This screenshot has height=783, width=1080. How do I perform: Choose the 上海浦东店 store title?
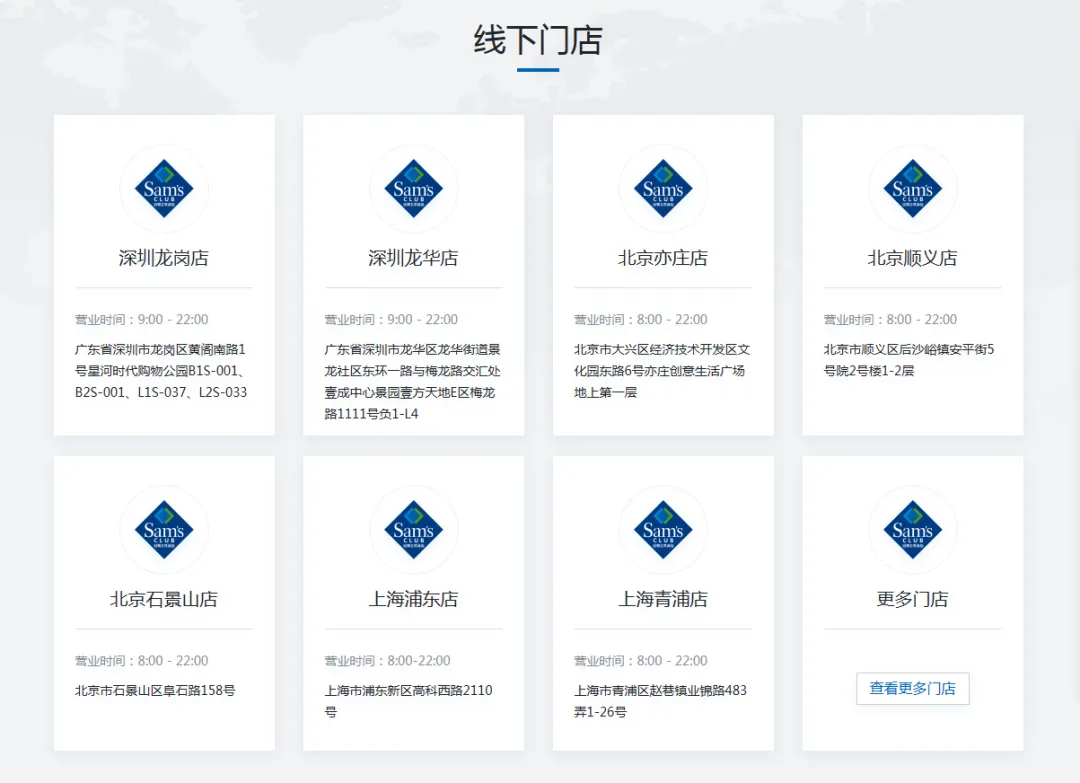click(x=413, y=599)
